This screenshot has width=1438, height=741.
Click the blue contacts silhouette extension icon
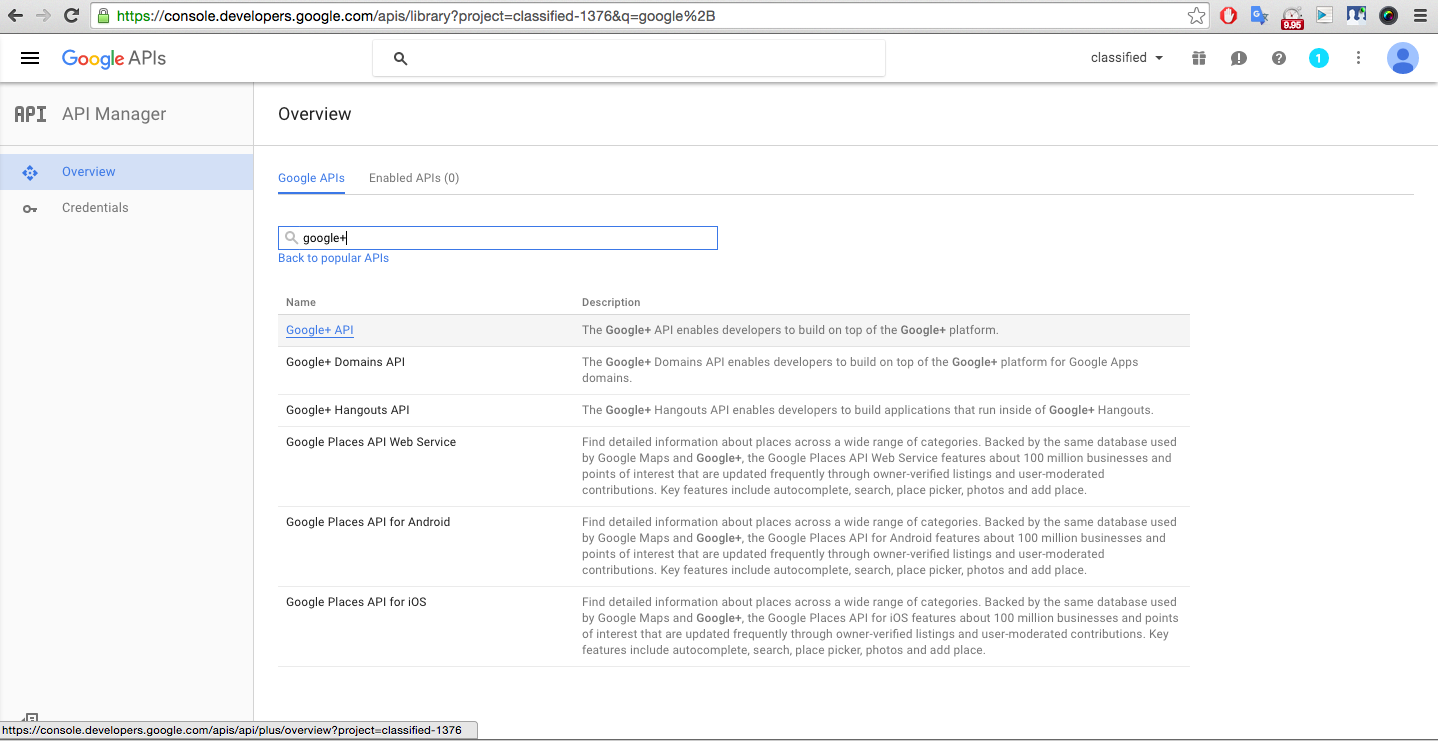[x=1356, y=15]
